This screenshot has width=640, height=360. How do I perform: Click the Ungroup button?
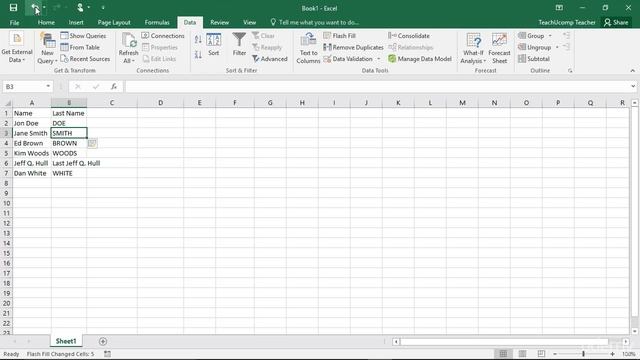pos(535,47)
